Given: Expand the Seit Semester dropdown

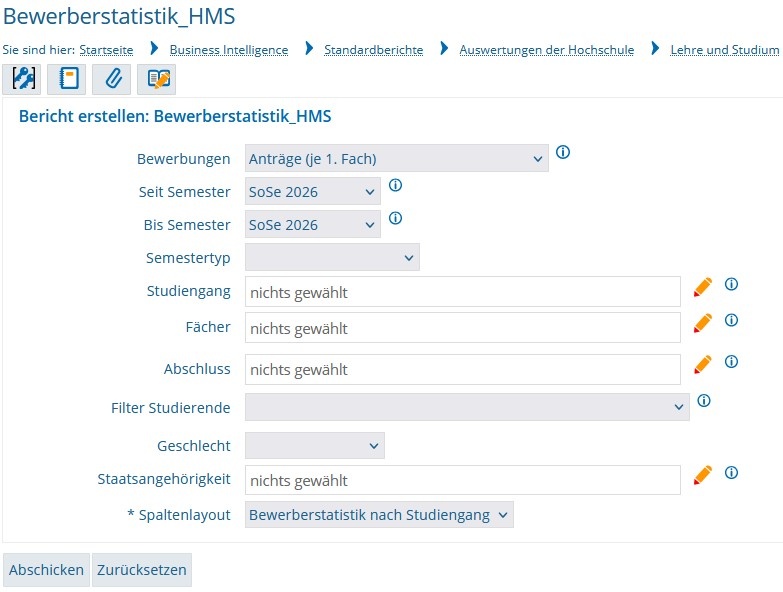Looking at the screenshot, I should click(x=312, y=191).
